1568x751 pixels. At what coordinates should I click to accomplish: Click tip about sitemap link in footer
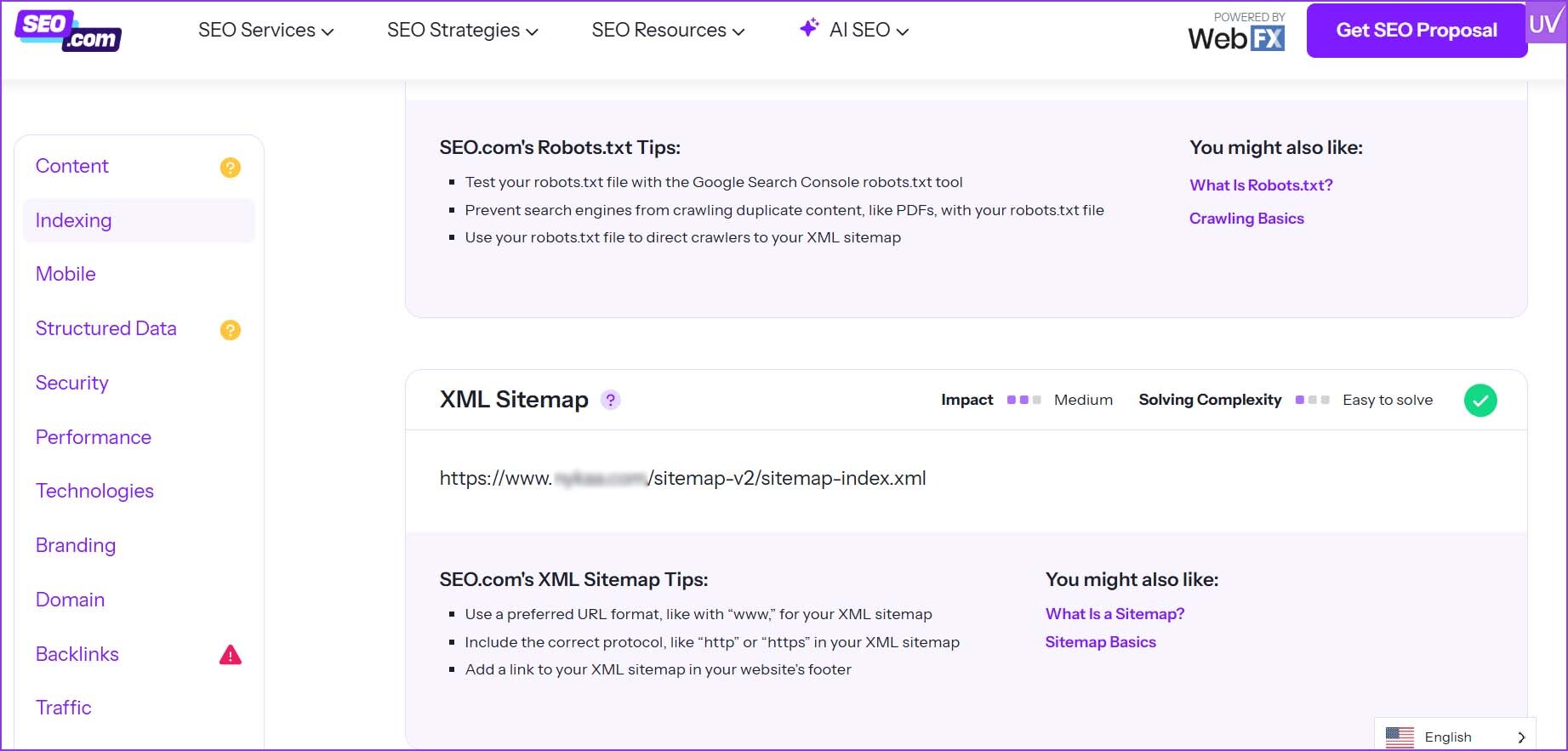tap(658, 669)
